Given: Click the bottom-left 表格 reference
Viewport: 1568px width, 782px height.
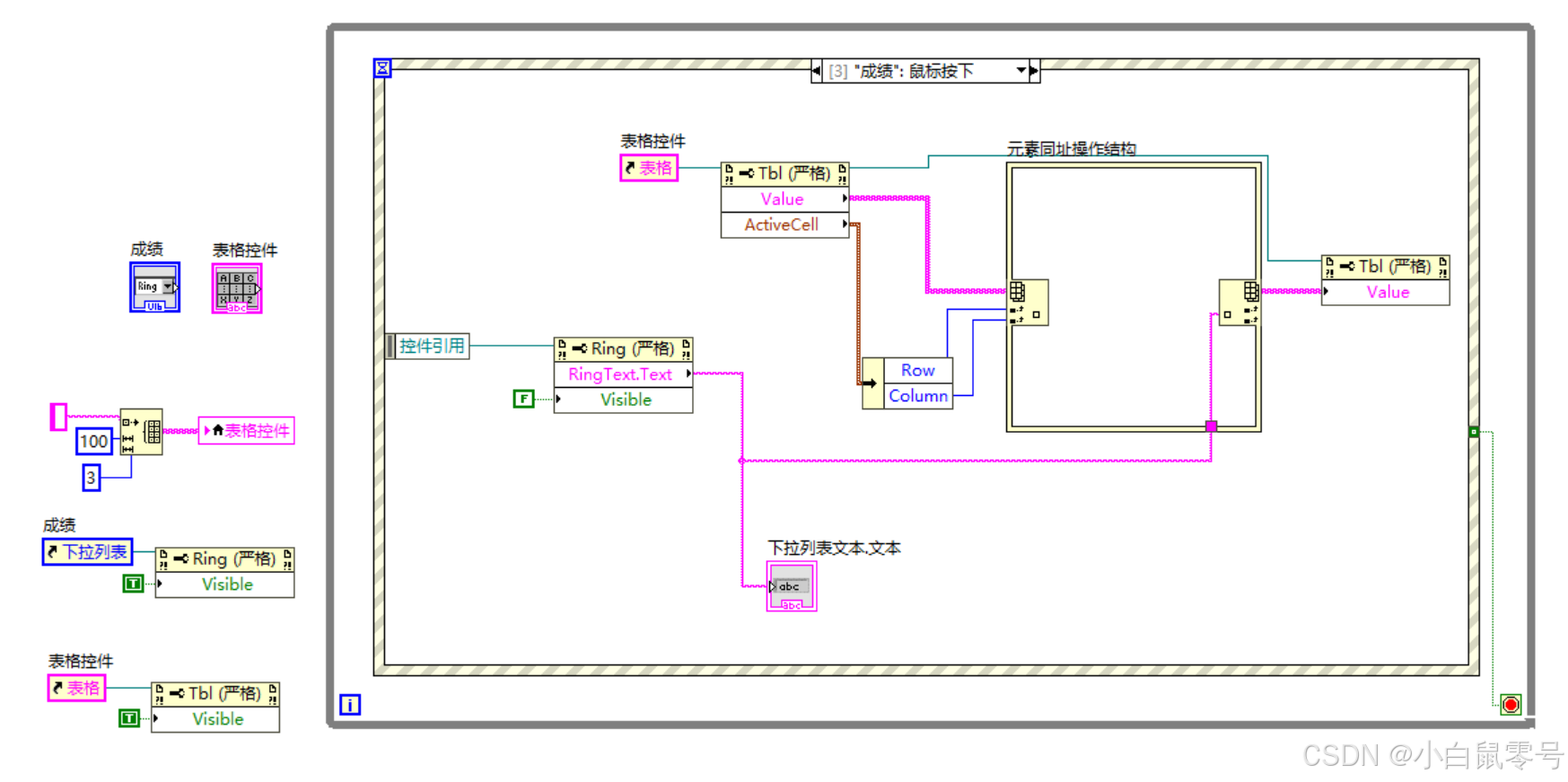Looking at the screenshot, I should pos(76,688).
